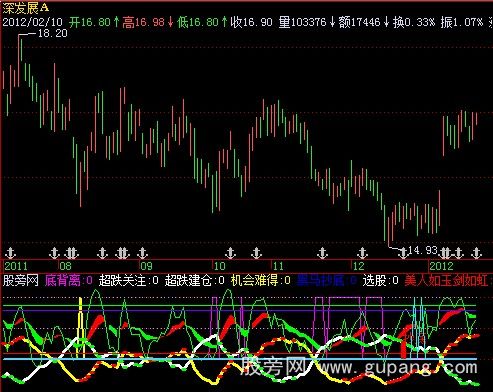Select the anchor marker above the 12 label
The height and width of the screenshot is (392, 493).
tap(362, 253)
